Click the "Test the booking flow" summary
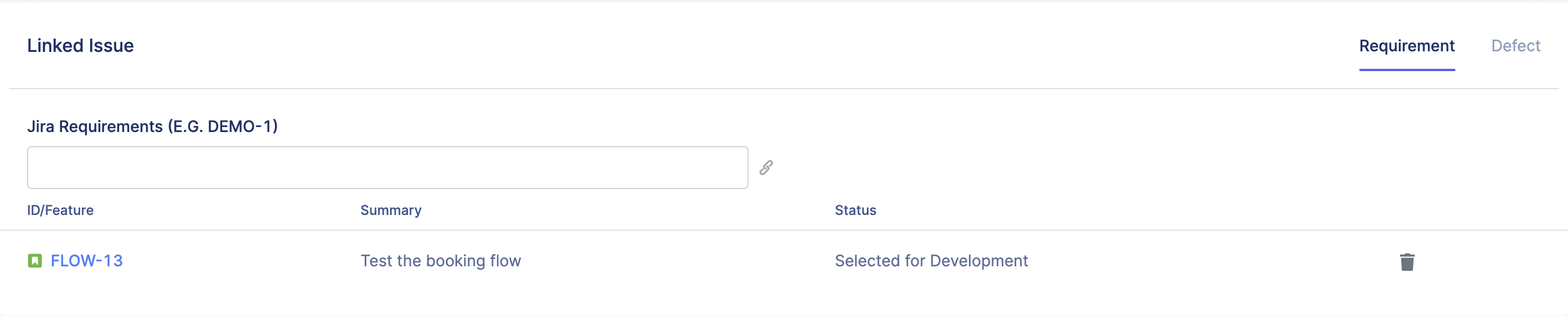 tap(441, 261)
